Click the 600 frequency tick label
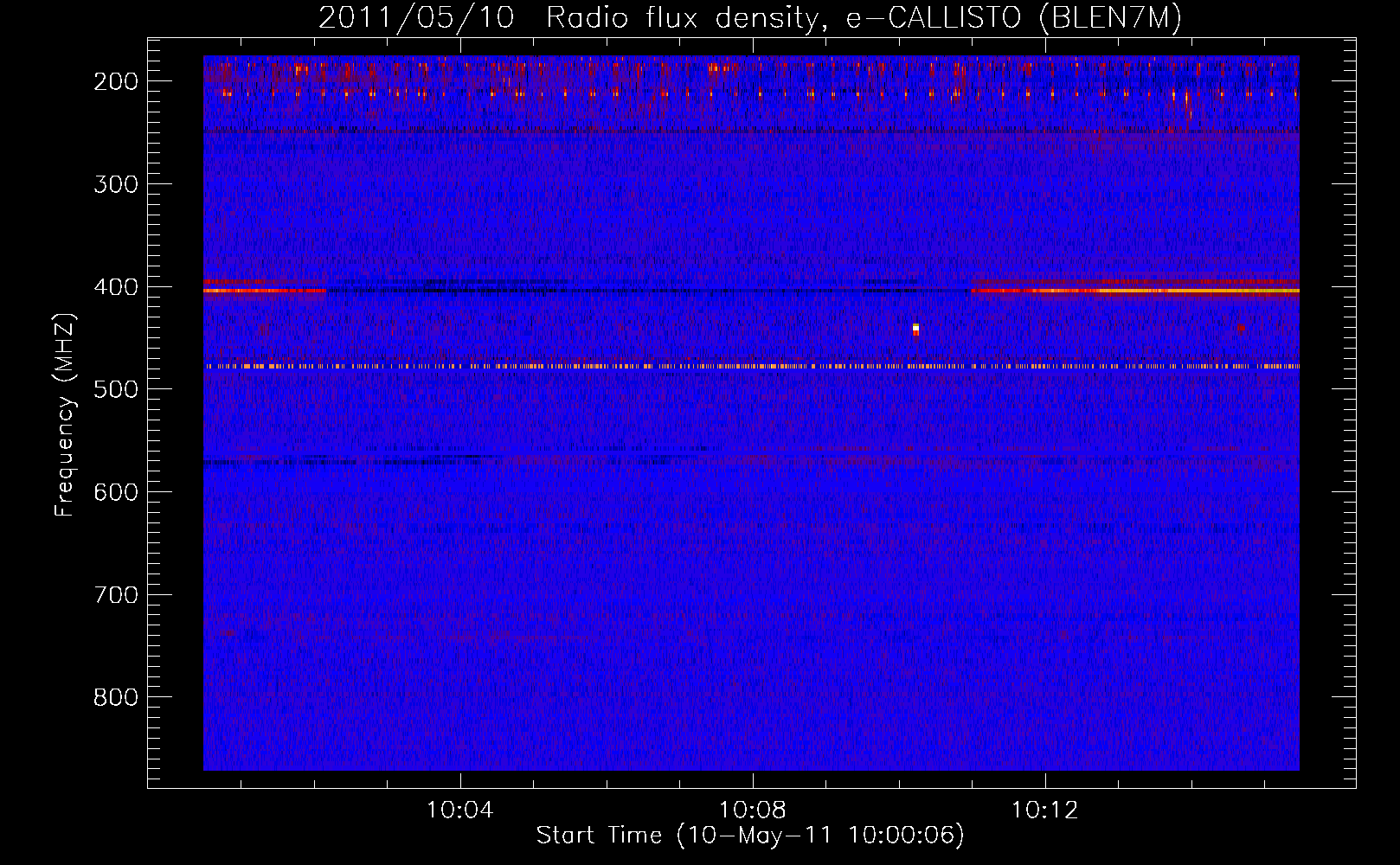The width and height of the screenshot is (1400, 865). [116, 492]
